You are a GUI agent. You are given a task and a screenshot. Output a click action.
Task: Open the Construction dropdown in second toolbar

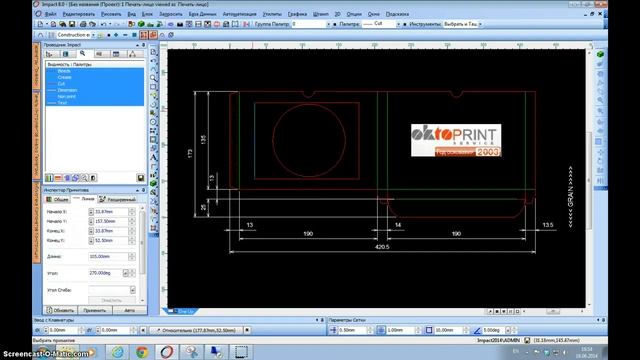click(x=93, y=35)
